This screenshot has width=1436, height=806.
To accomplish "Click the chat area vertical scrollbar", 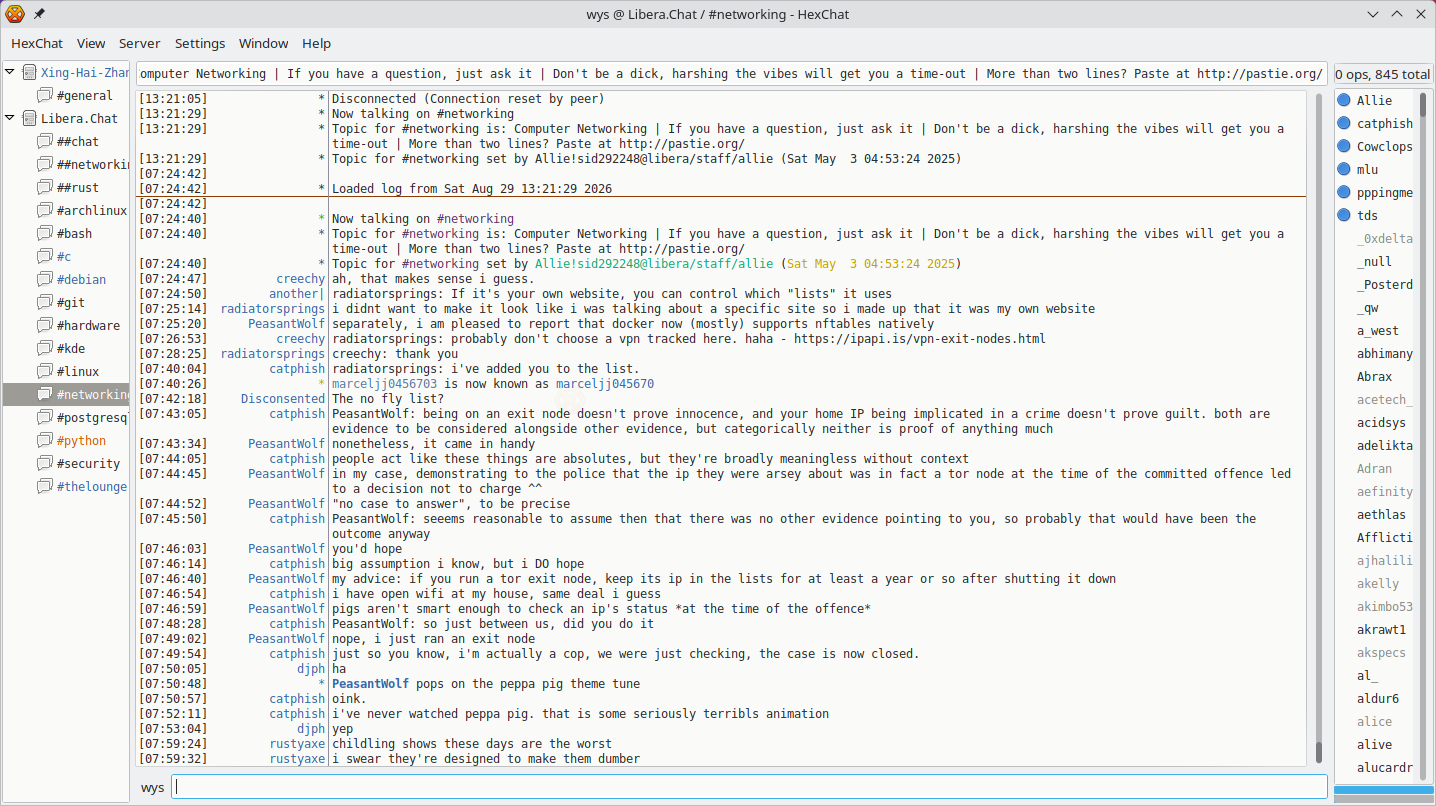I will (x=1319, y=428).
